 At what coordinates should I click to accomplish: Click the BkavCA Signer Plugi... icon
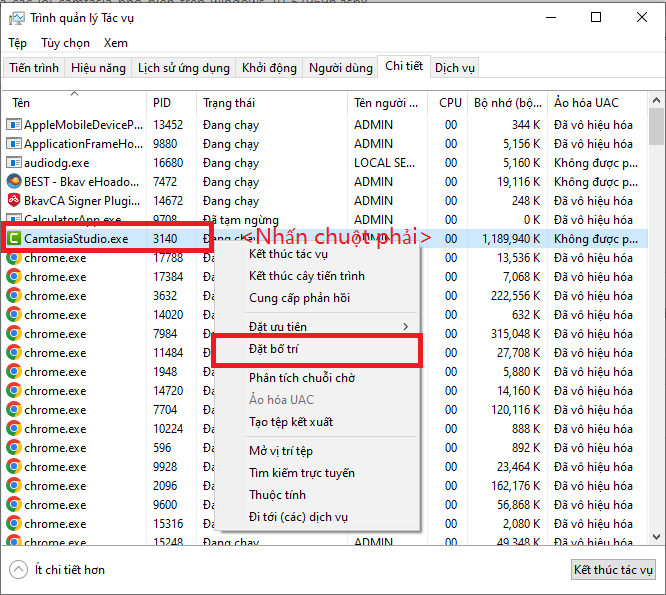[14, 200]
